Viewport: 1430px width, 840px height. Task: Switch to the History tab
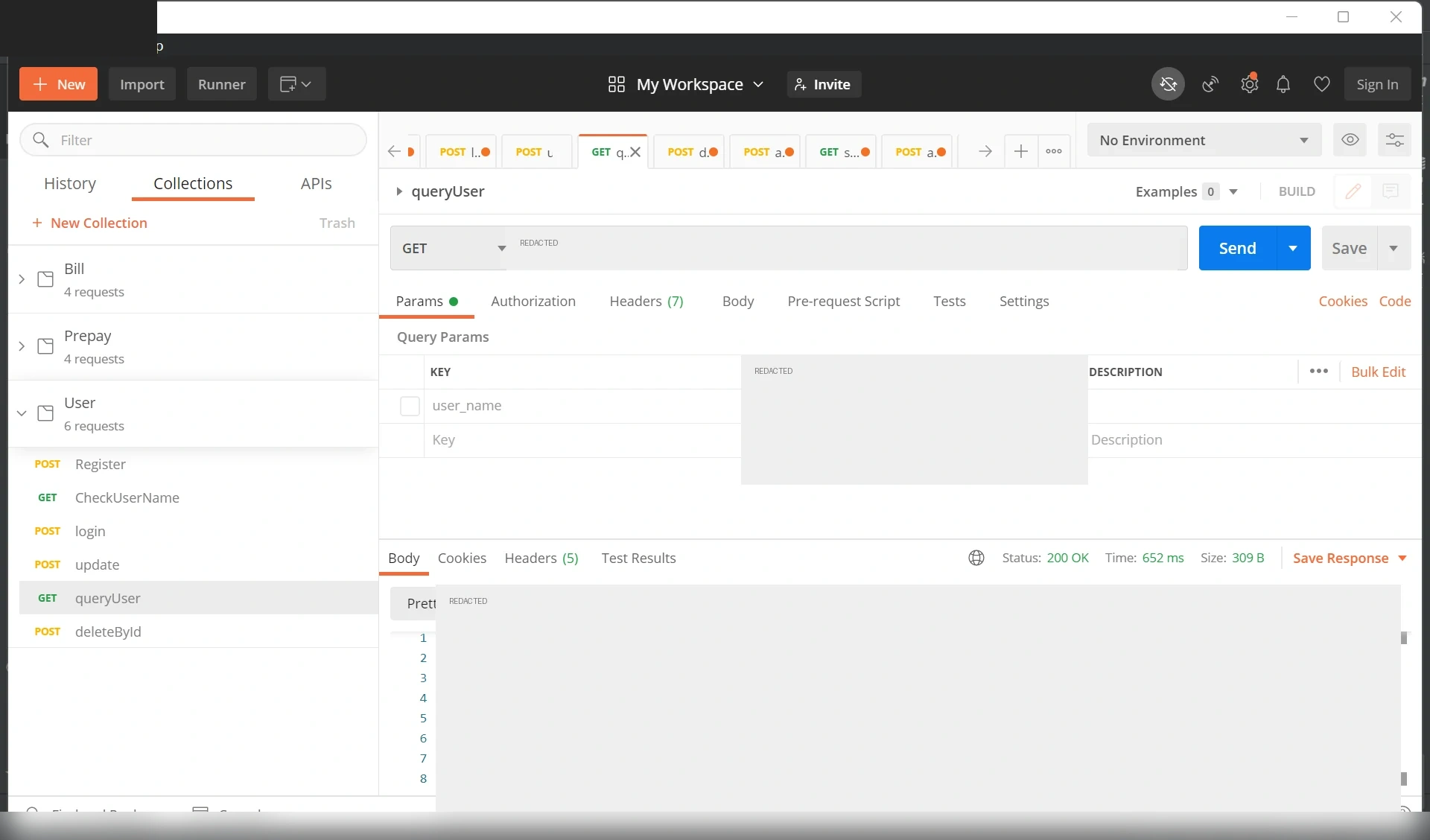pos(70,183)
